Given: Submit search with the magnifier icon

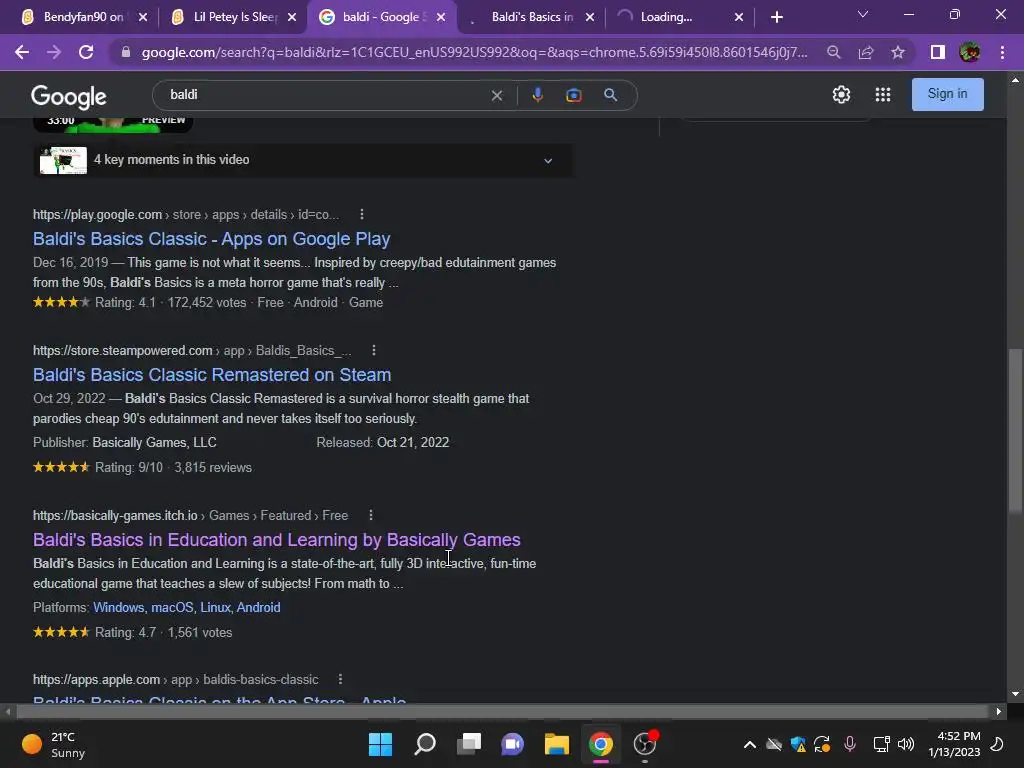Looking at the screenshot, I should click(611, 95).
